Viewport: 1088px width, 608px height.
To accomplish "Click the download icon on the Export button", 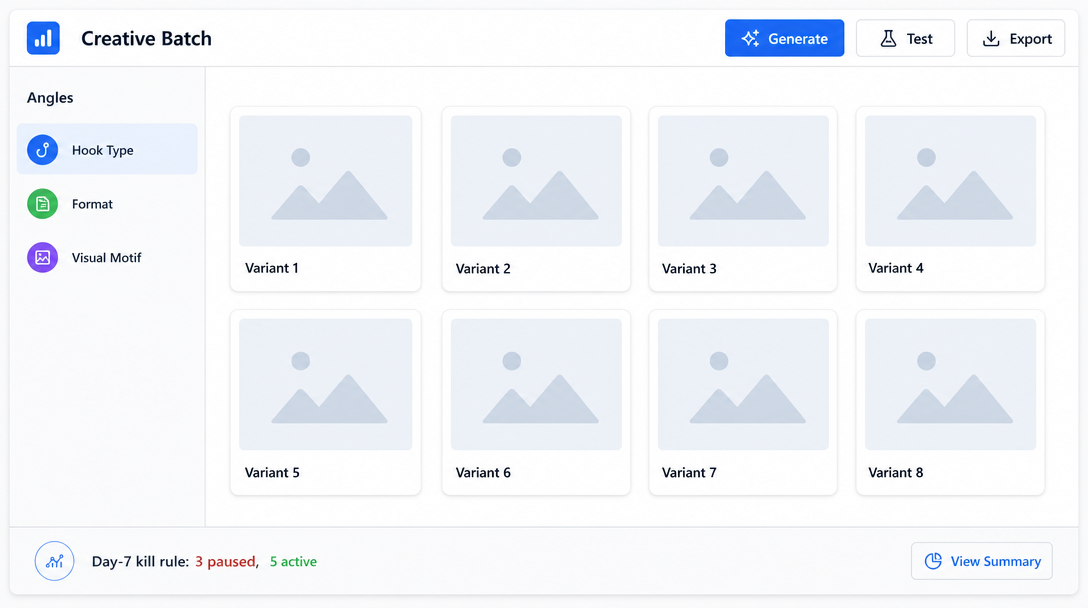I will click(992, 38).
